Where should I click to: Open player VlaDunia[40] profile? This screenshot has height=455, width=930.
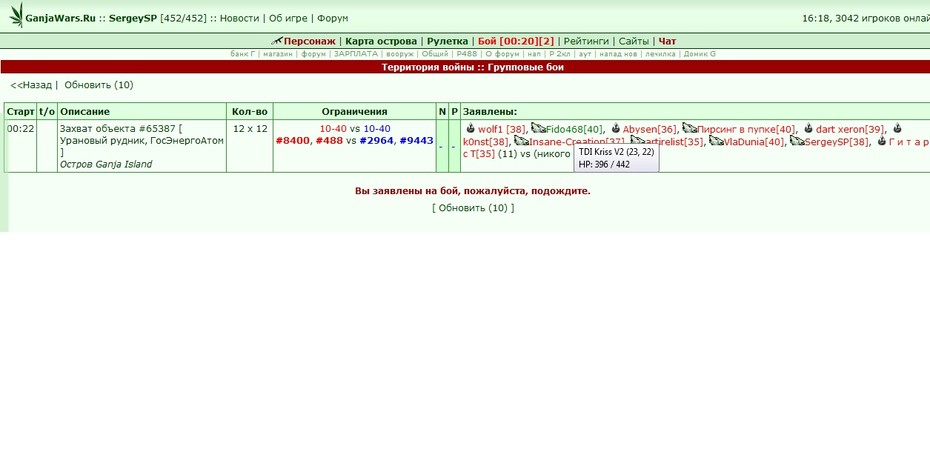pos(754,142)
